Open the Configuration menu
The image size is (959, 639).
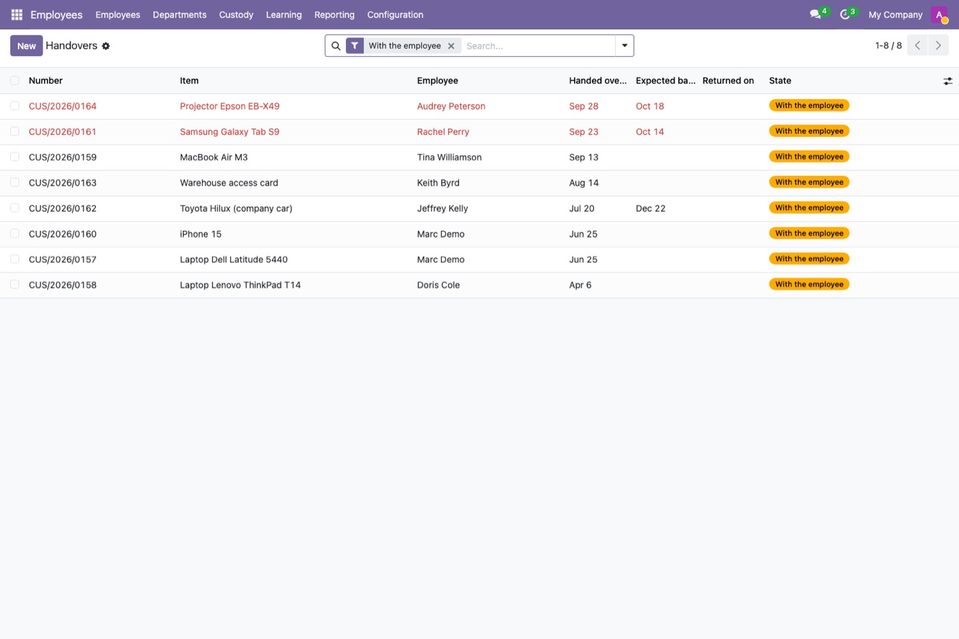pos(395,15)
